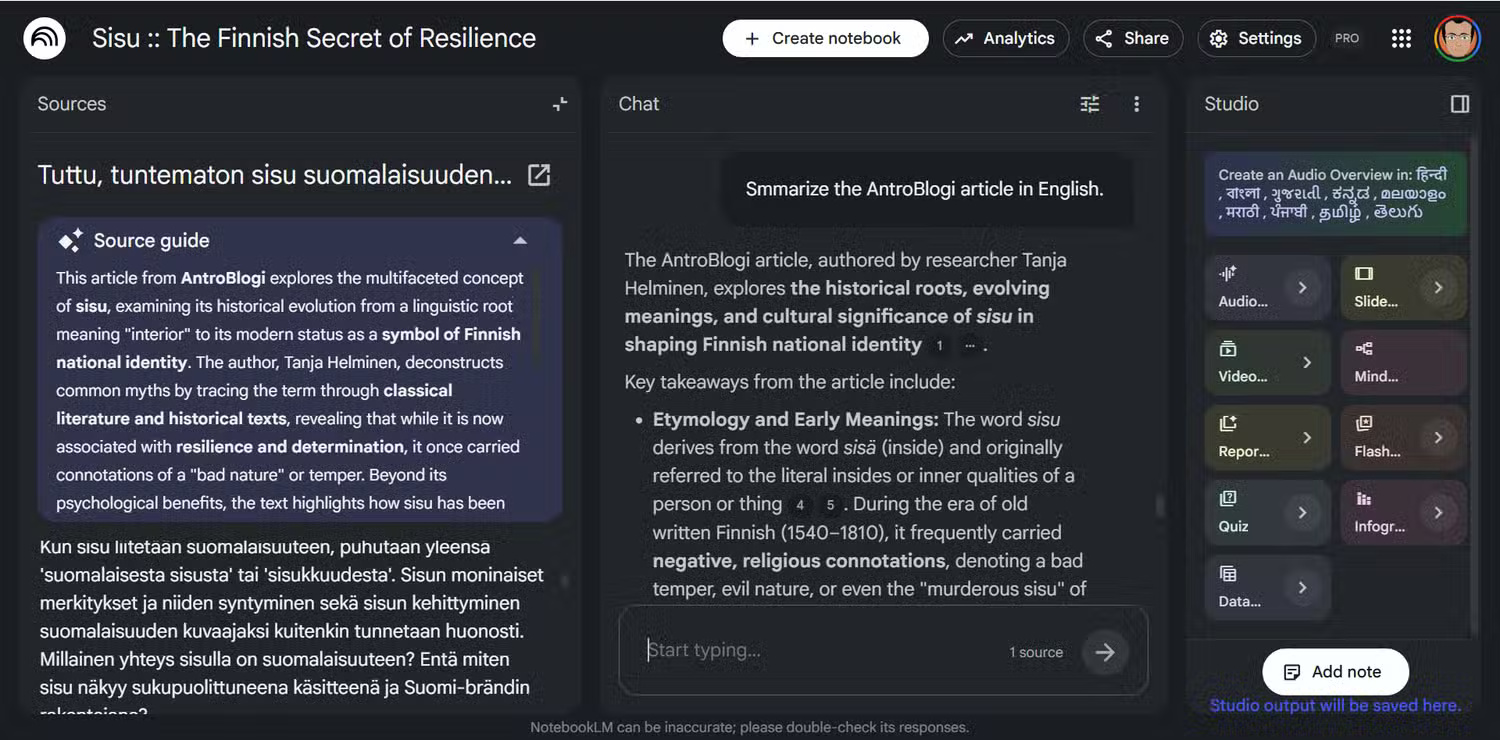Add a note in Studio

(1335, 672)
